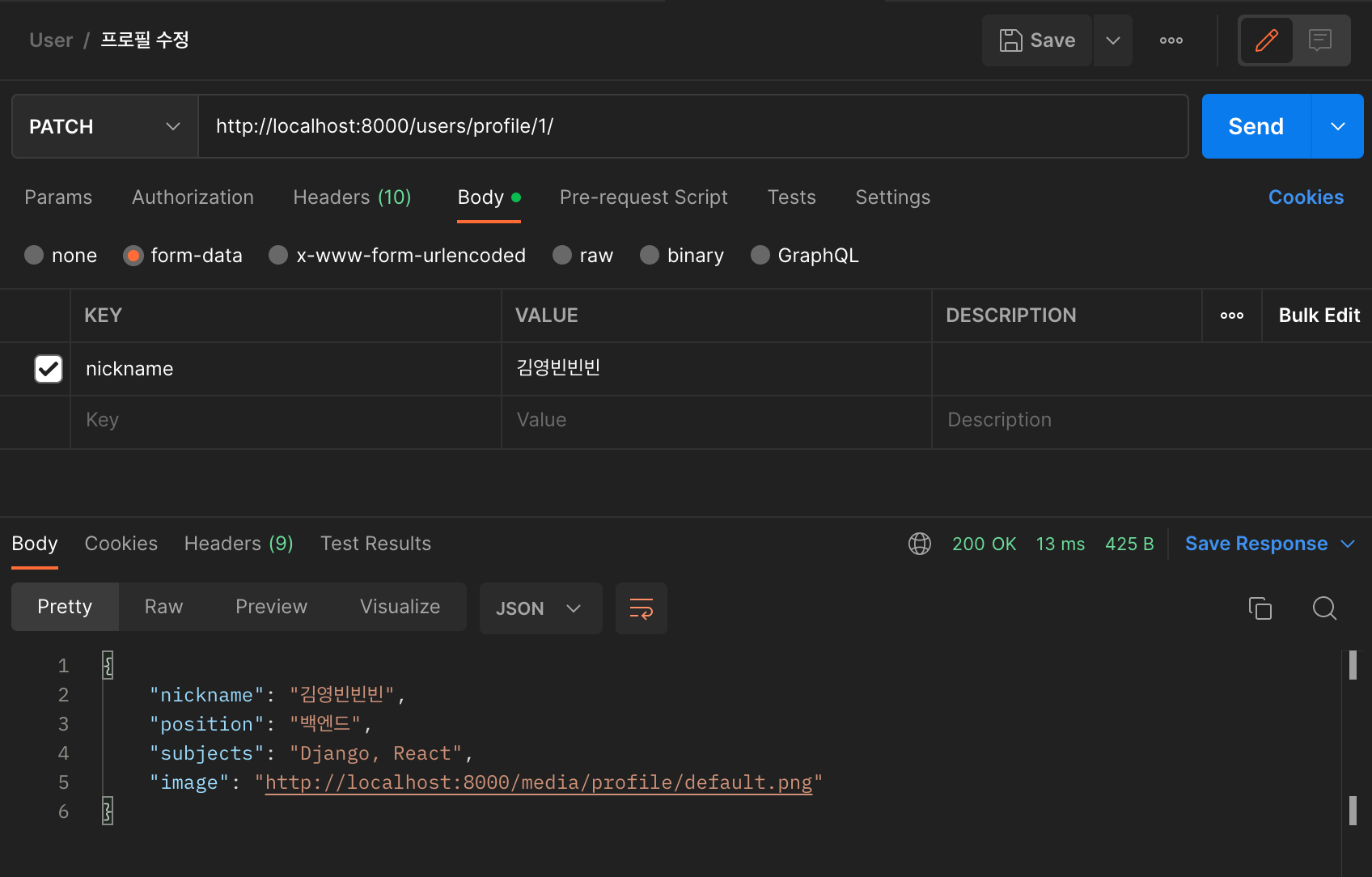Click Save Response
This screenshot has height=877, width=1372.
[x=1256, y=544]
